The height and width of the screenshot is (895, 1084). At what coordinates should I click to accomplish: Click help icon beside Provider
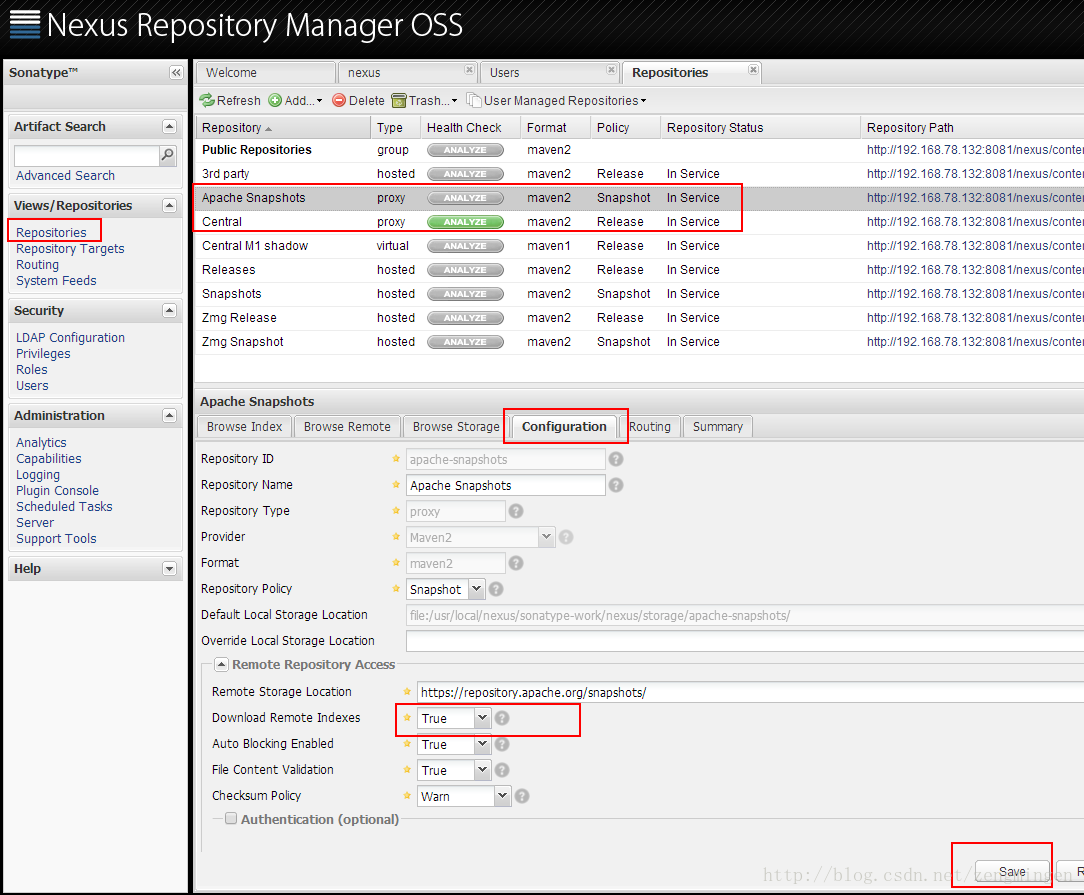click(566, 537)
